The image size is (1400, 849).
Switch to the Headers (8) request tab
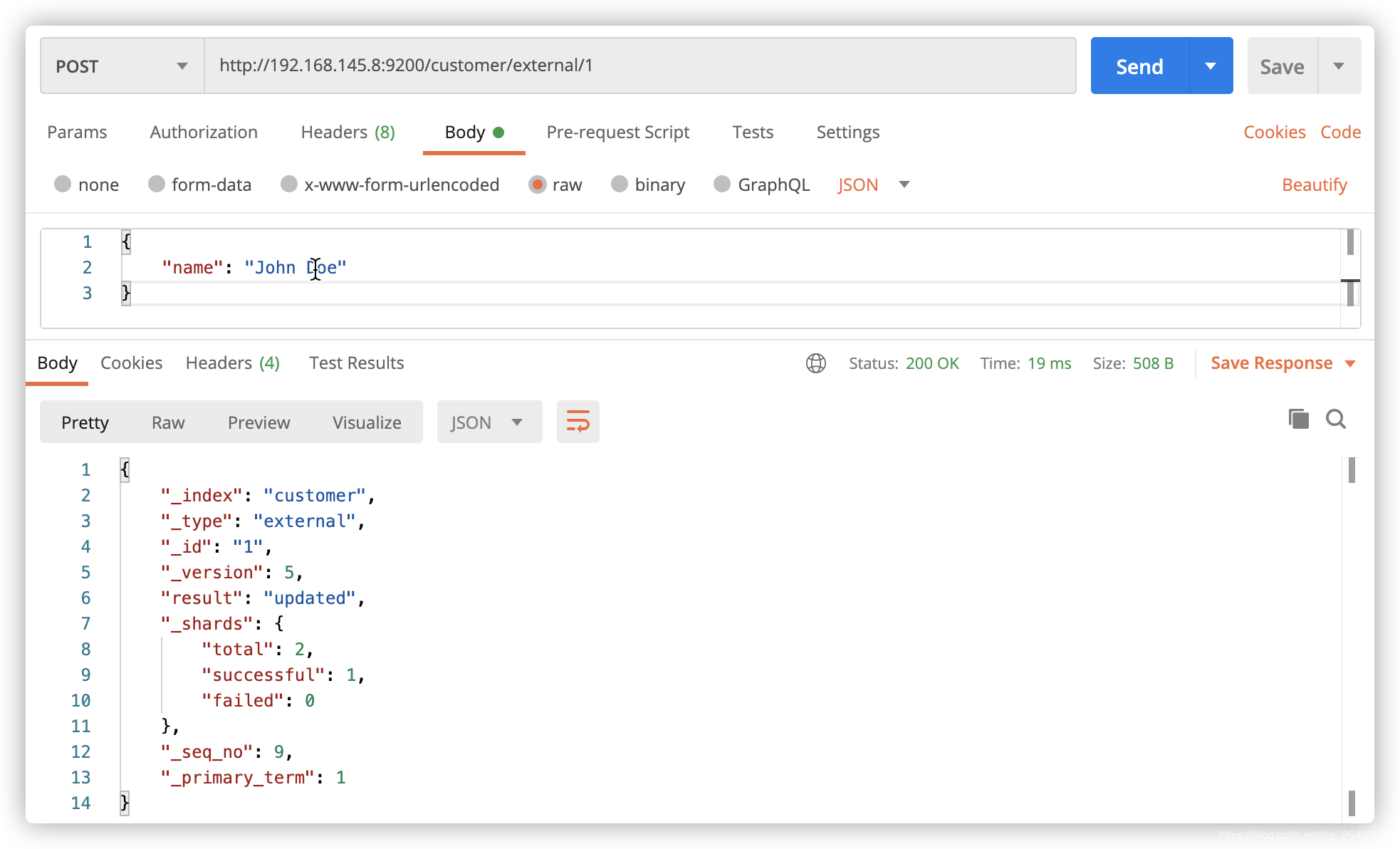(x=348, y=132)
